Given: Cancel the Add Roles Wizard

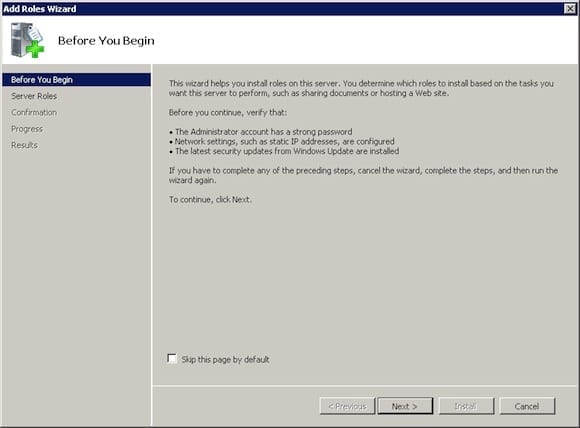Looking at the screenshot, I should (527, 406).
